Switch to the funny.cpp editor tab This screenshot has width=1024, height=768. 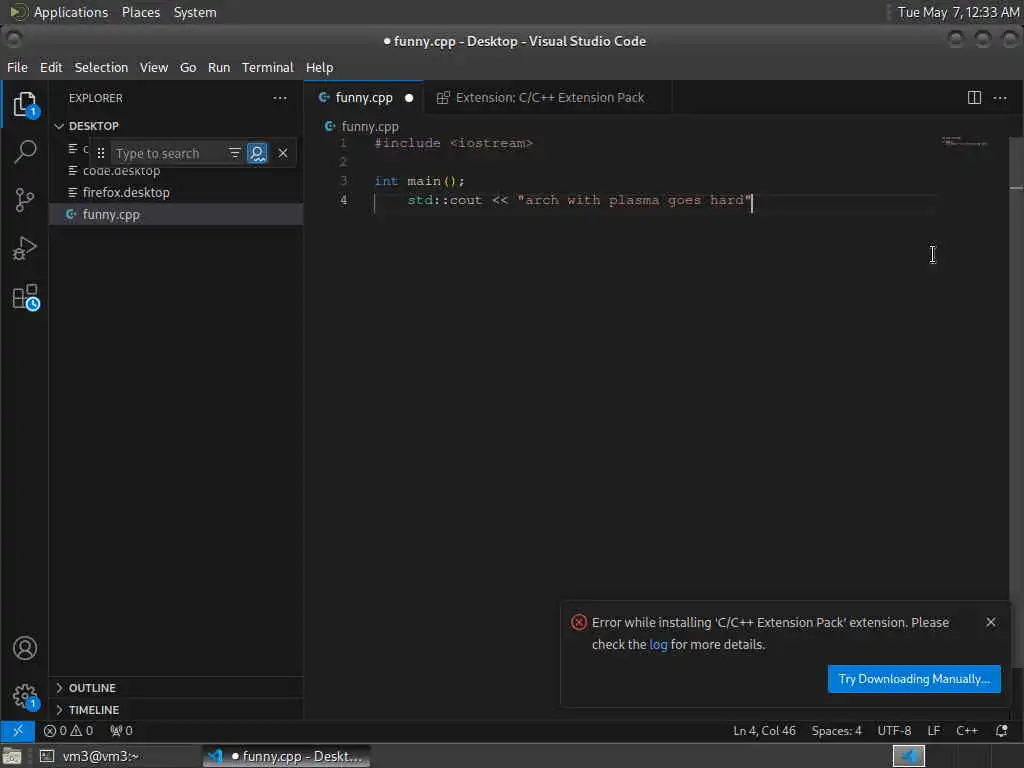tap(364, 98)
